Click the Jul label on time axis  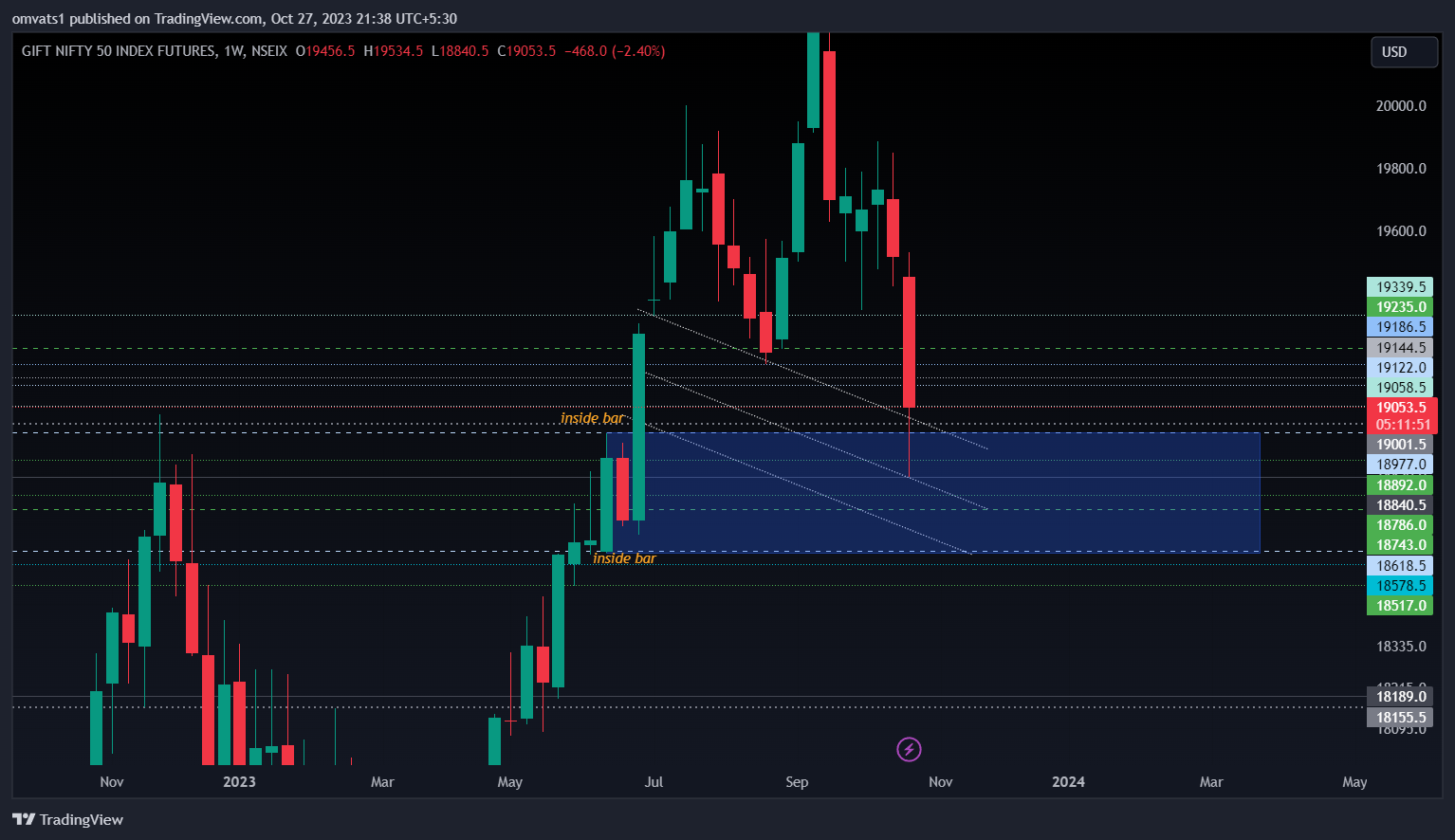(x=654, y=782)
